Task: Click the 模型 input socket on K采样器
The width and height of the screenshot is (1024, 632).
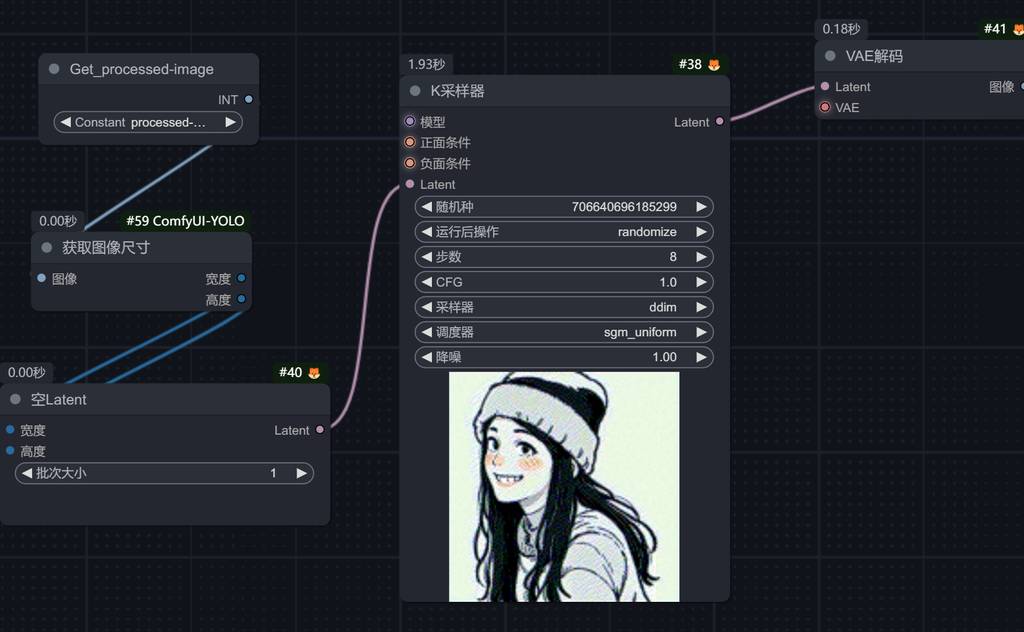Action: 410,121
